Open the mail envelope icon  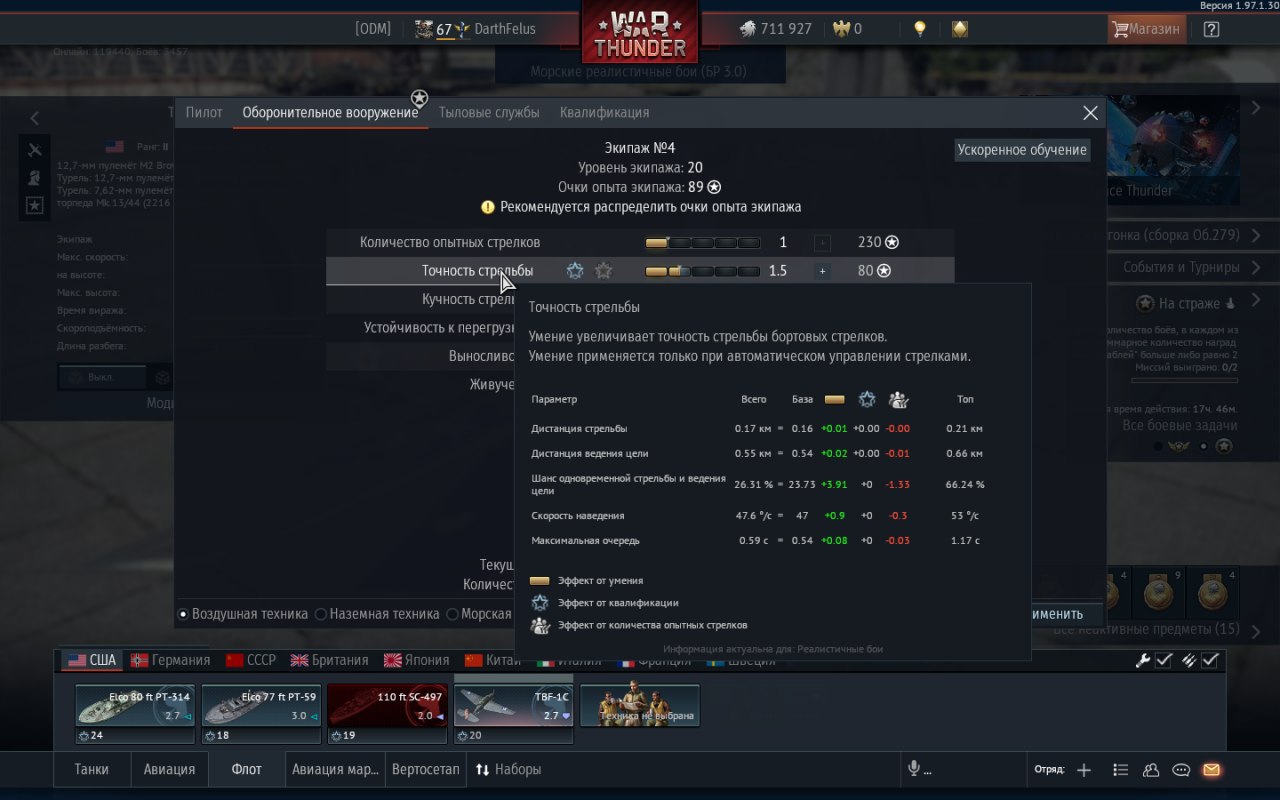1211,769
